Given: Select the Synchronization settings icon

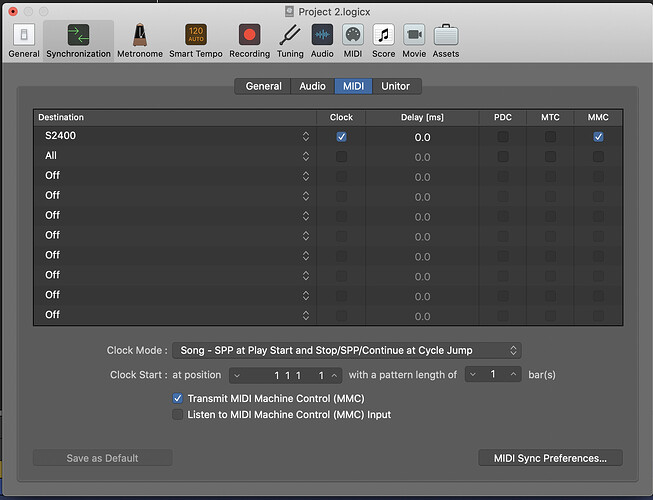Looking at the screenshot, I should pyautogui.click(x=78, y=41).
